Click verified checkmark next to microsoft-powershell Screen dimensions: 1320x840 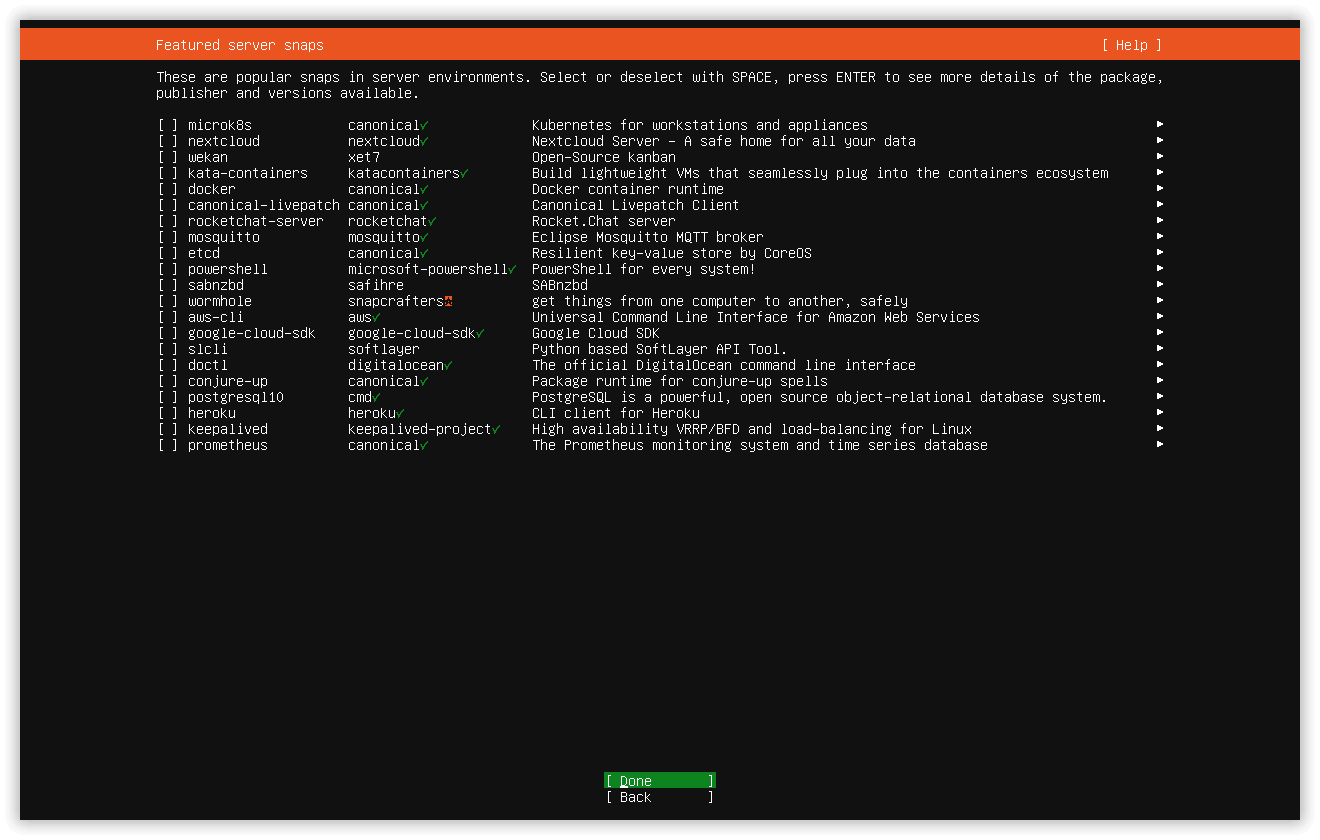[x=512, y=269]
